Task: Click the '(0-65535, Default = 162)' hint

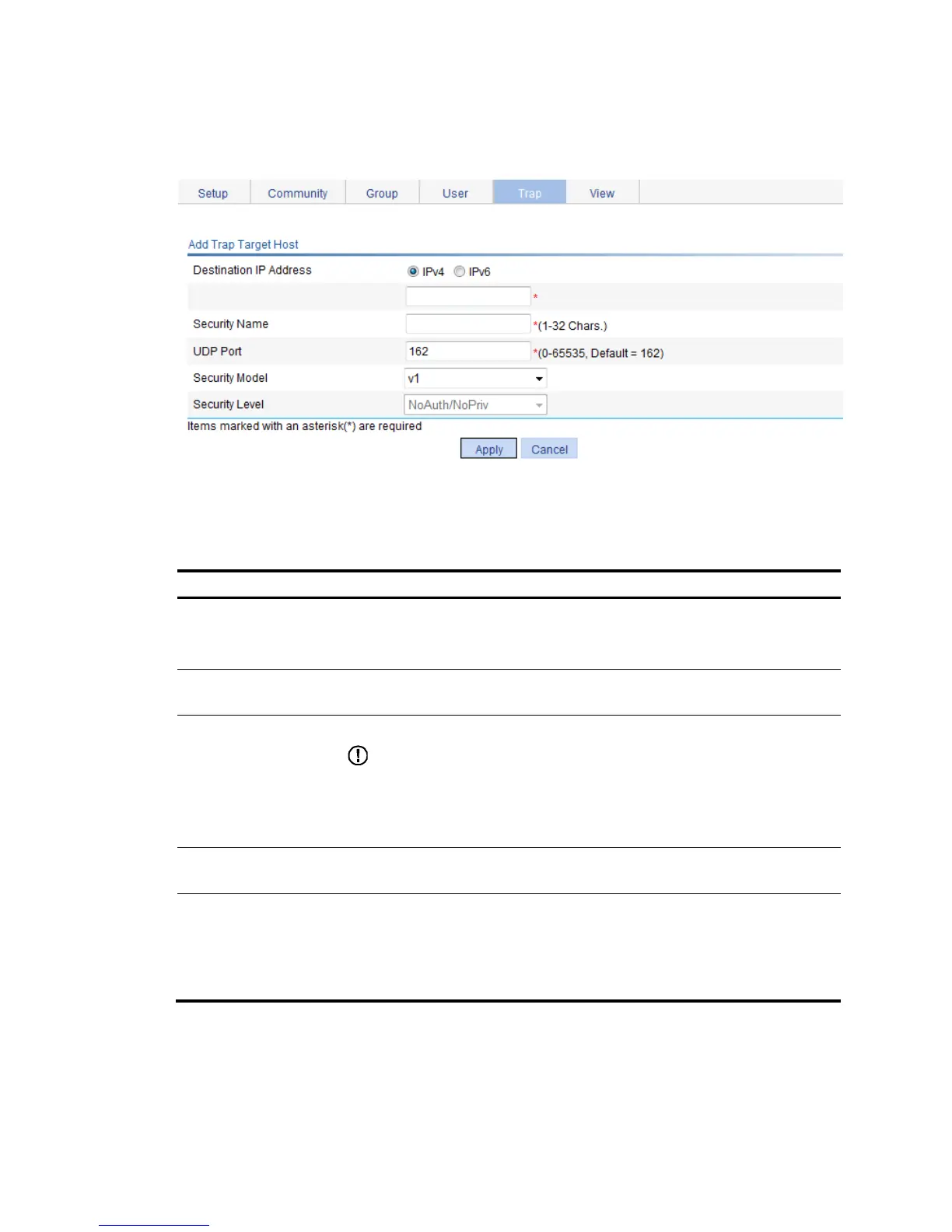Action: 600,353
